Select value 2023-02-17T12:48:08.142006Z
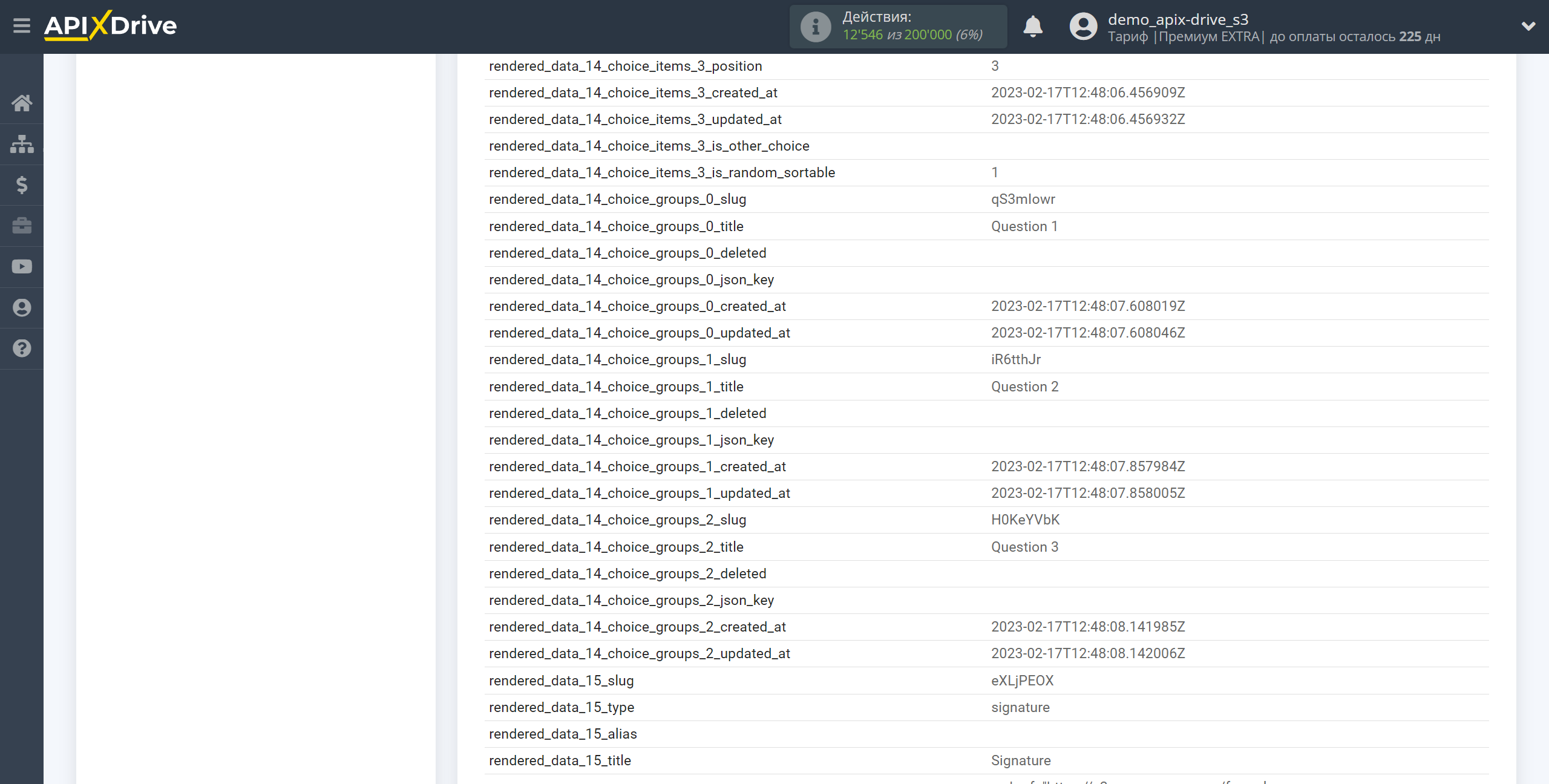The height and width of the screenshot is (784, 1549). click(x=1088, y=654)
